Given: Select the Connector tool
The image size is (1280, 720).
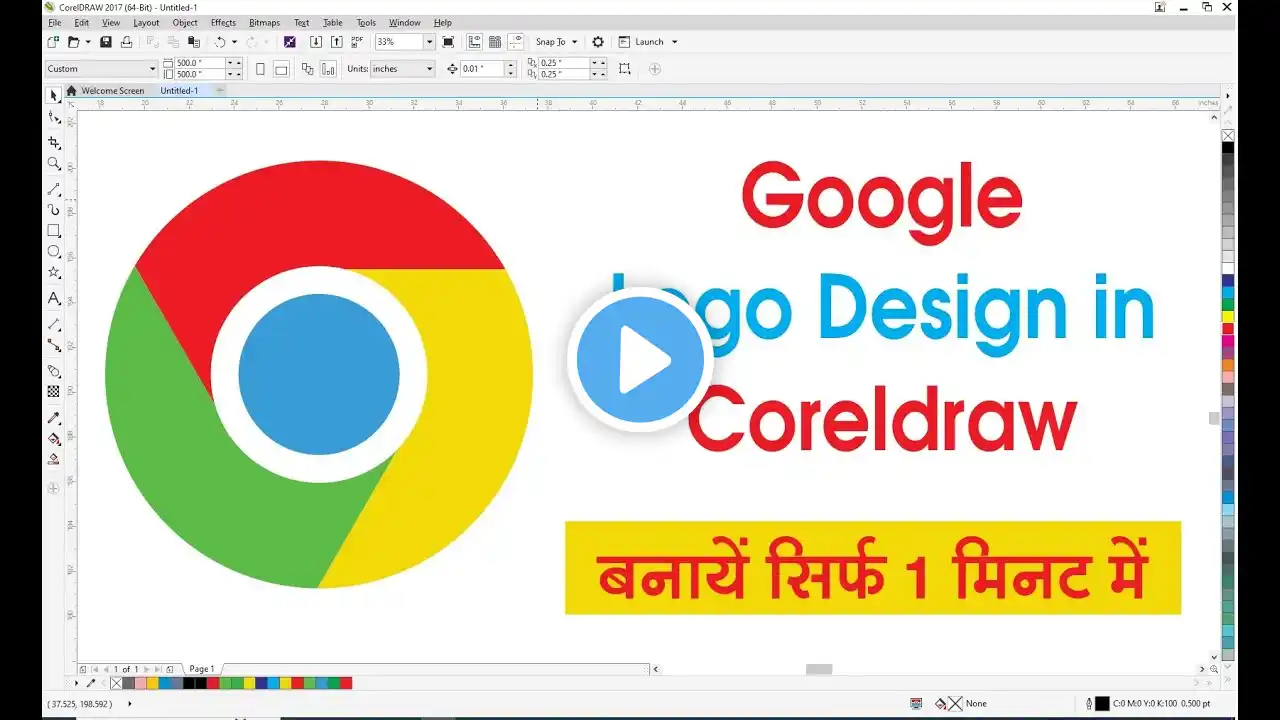Looking at the screenshot, I should [54, 345].
